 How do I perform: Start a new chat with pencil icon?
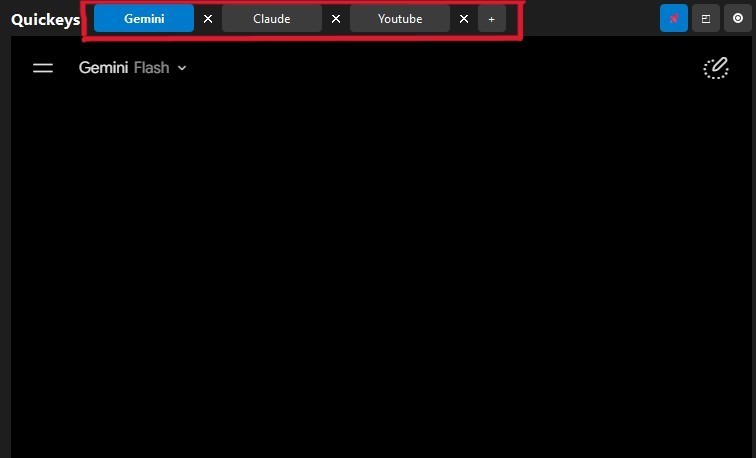point(716,68)
